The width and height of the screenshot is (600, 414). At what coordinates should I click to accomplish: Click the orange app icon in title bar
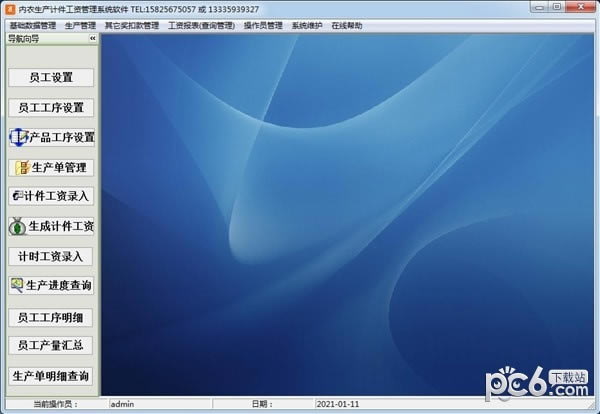pyautogui.click(x=10, y=9)
